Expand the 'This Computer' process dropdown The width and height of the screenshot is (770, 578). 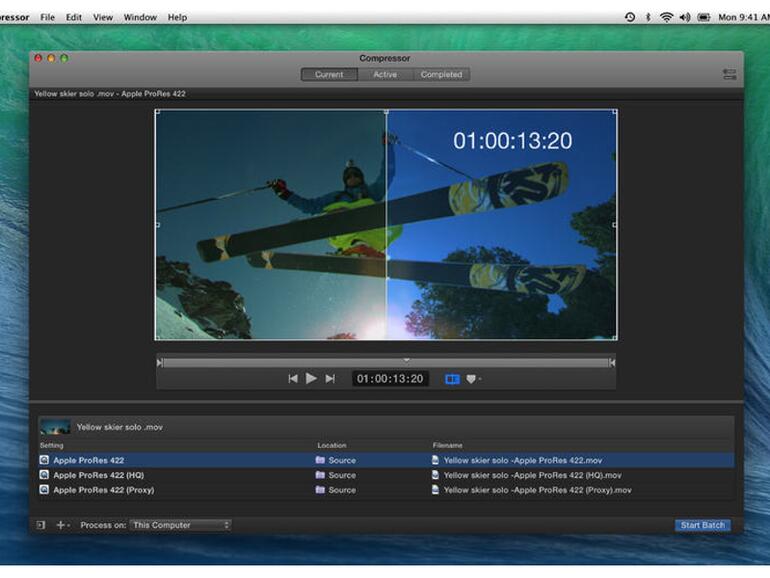180,525
